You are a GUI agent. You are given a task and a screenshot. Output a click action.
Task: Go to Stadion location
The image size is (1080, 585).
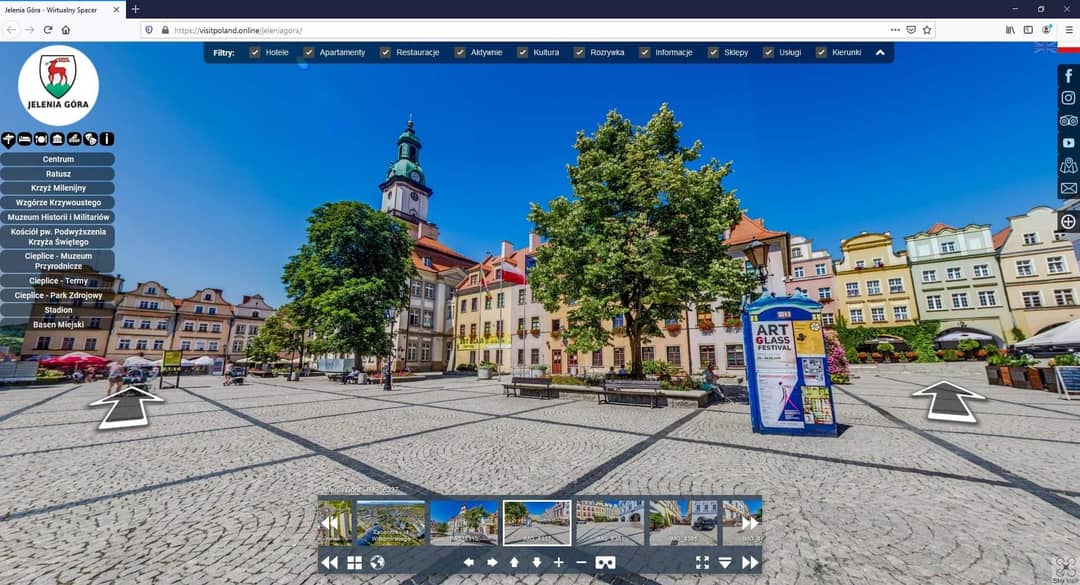pos(58,310)
